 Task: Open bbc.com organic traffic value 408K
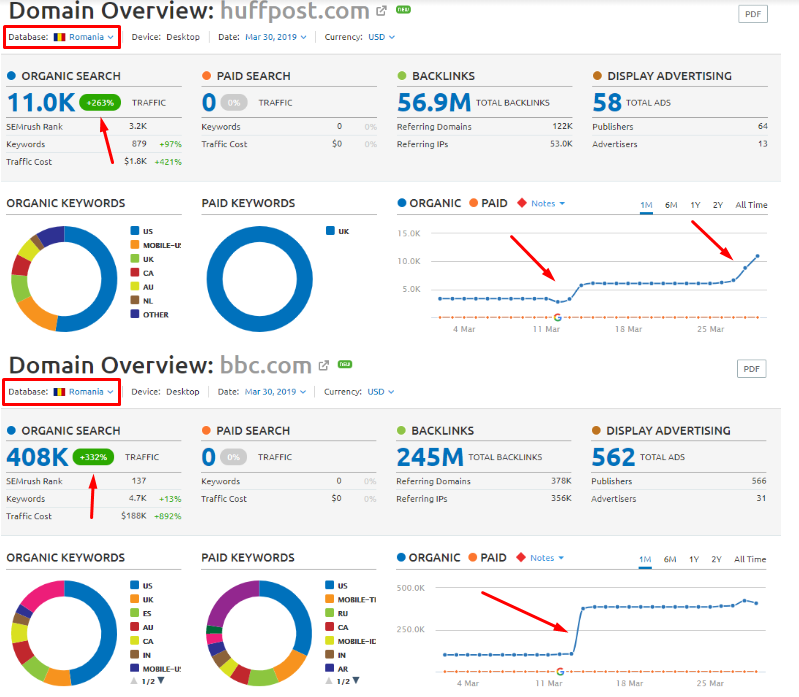point(37,457)
